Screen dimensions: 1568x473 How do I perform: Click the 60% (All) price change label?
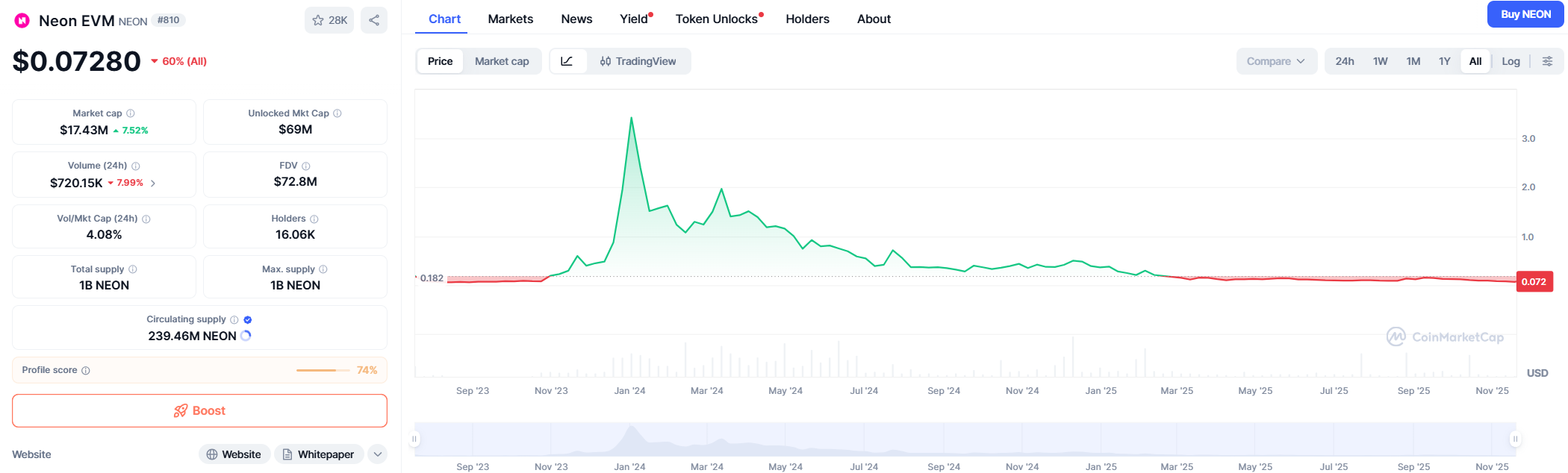pos(179,61)
